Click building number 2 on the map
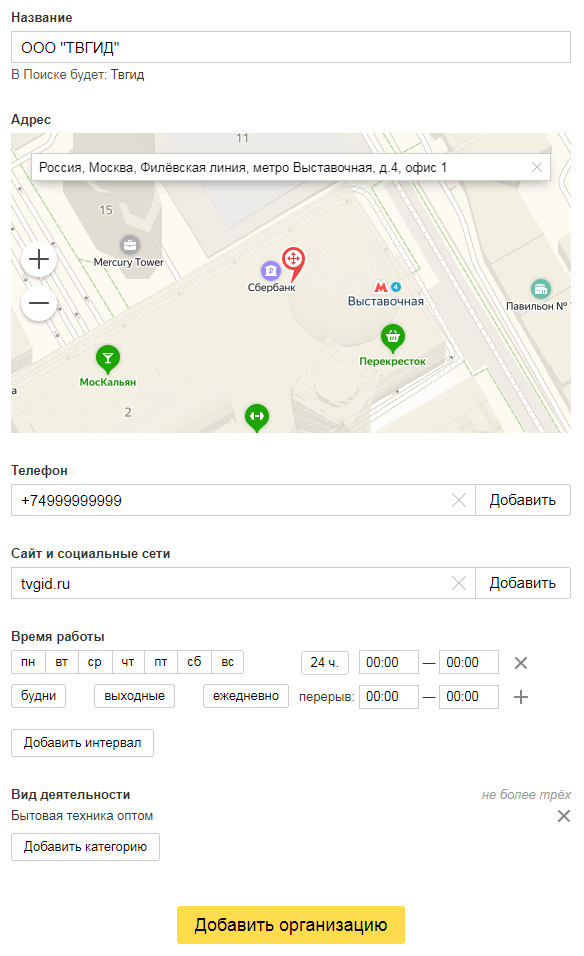Screen dimensions: 584x956 click(128, 413)
